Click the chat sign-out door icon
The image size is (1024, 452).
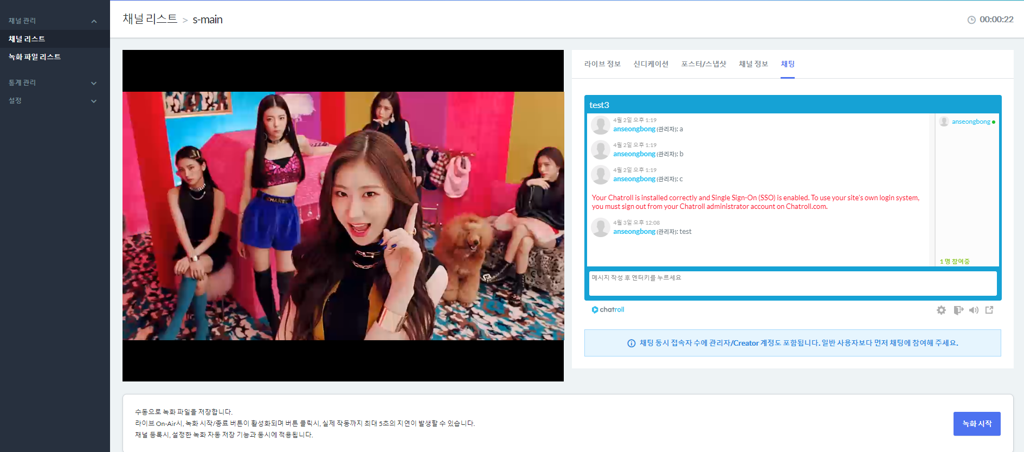pyautogui.click(x=957, y=310)
